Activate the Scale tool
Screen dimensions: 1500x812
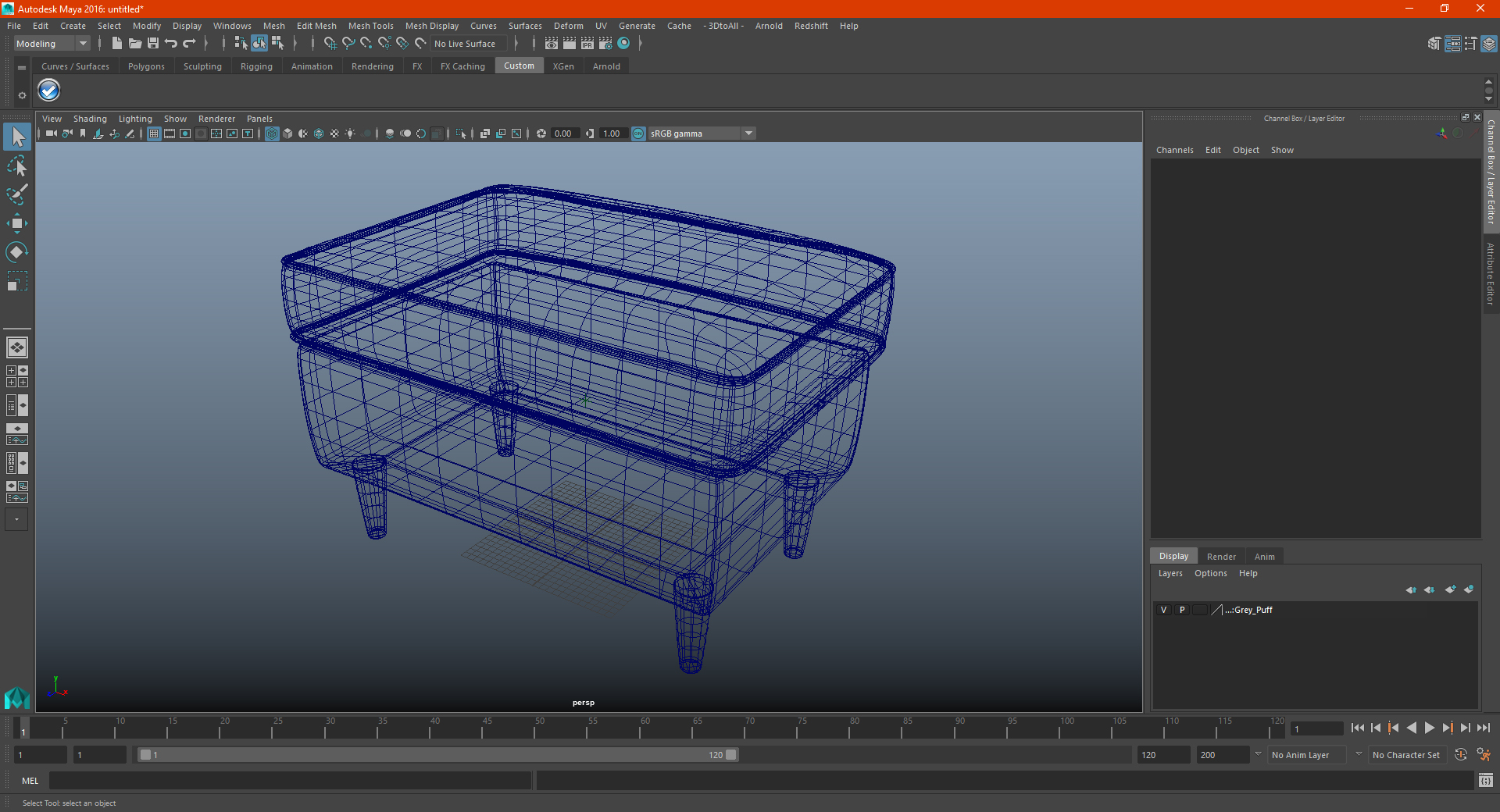click(x=17, y=281)
